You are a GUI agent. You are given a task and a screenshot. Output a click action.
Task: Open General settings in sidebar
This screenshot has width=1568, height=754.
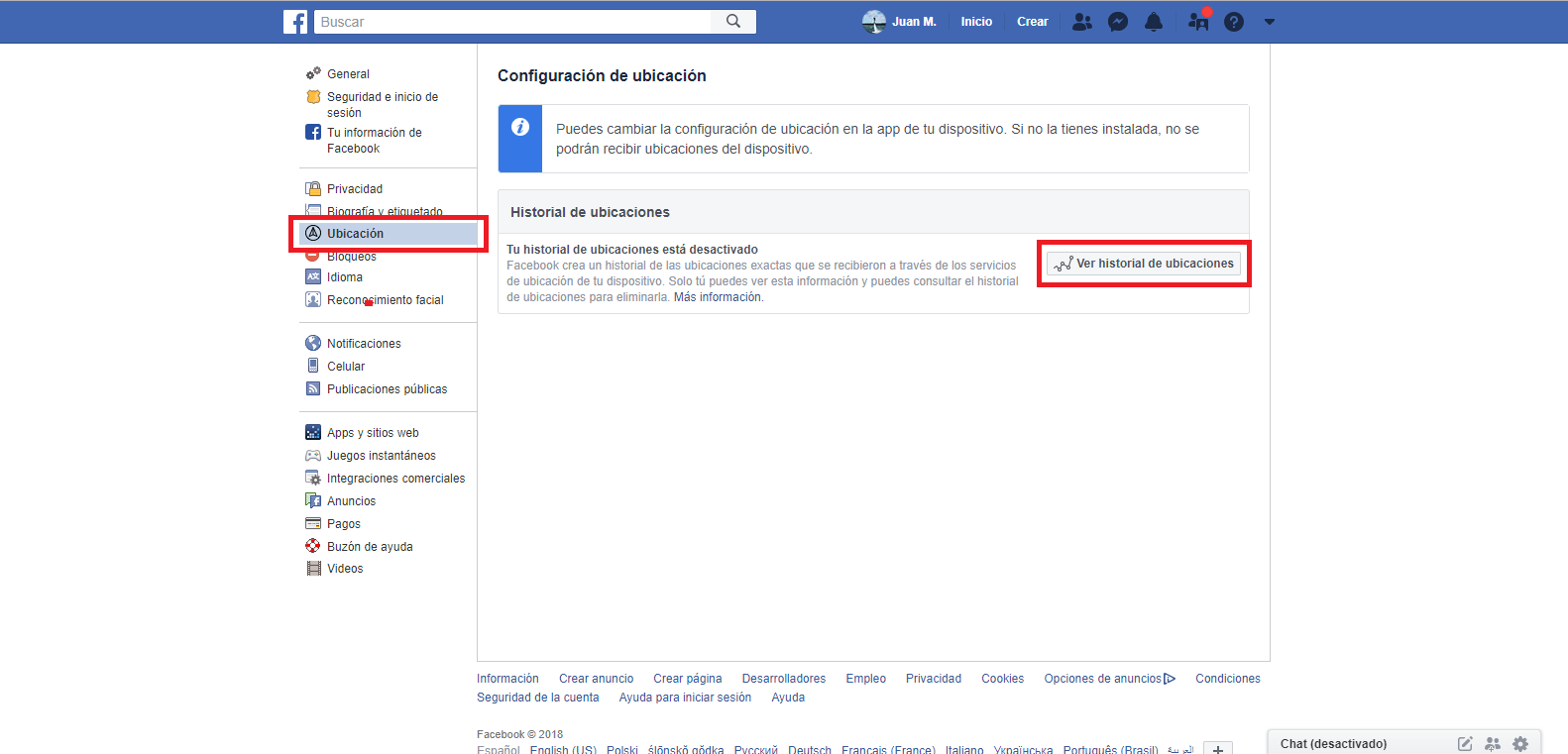click(x=348, y=74)
